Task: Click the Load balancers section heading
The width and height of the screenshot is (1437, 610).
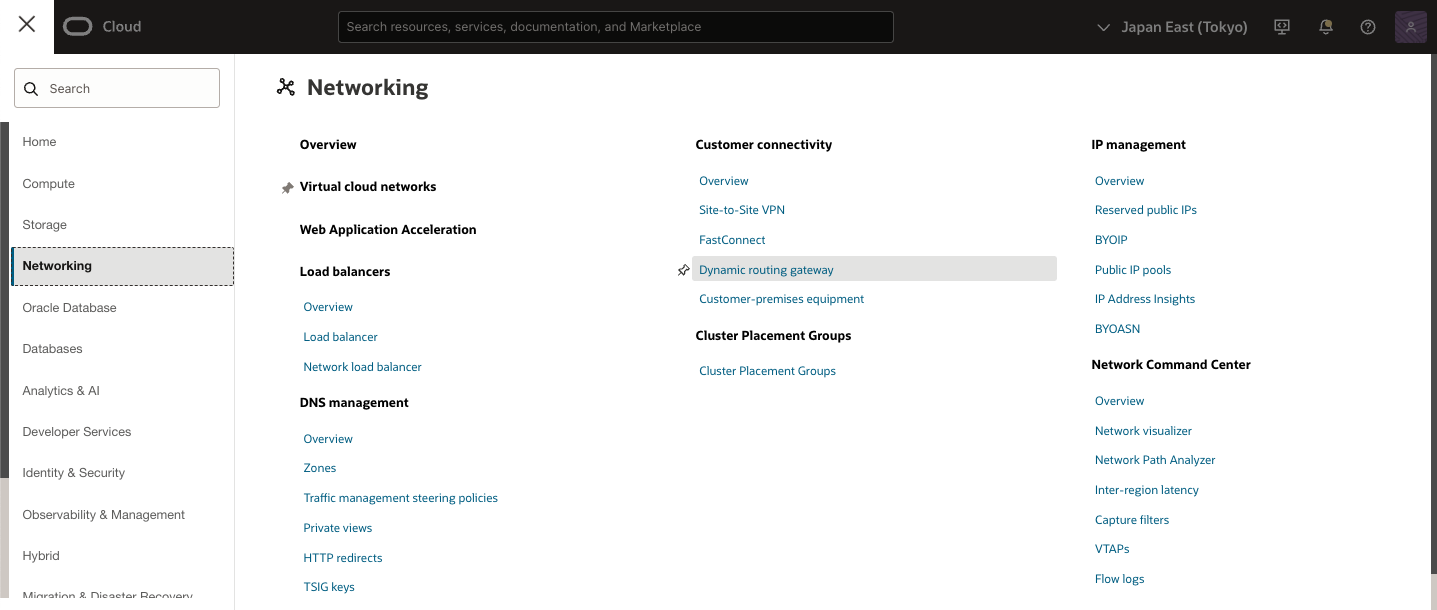Action: pyautogui.click(x=345, y=272)
